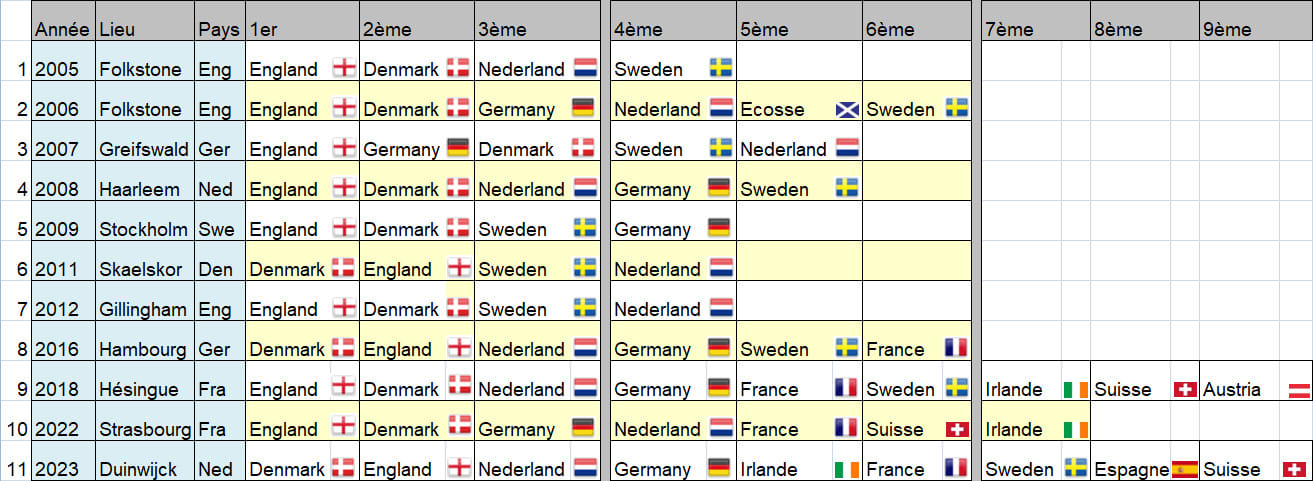This screenshot has width=1313, height=481.
Task: Click Netherlands flag in 2023 3ème cell
Action: (x=586, y=468)
